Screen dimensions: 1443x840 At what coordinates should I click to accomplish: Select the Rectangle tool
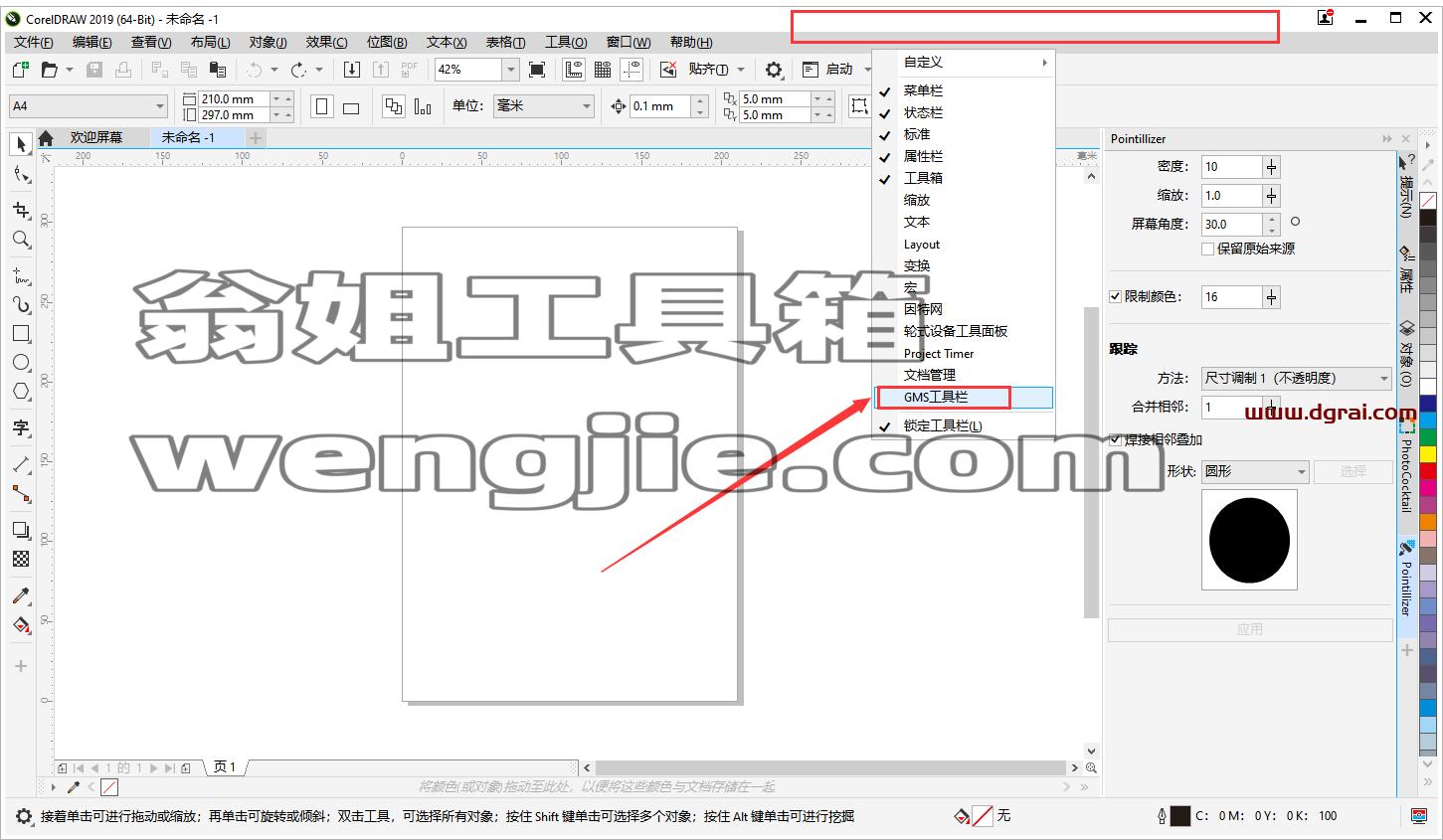(21, 333)
